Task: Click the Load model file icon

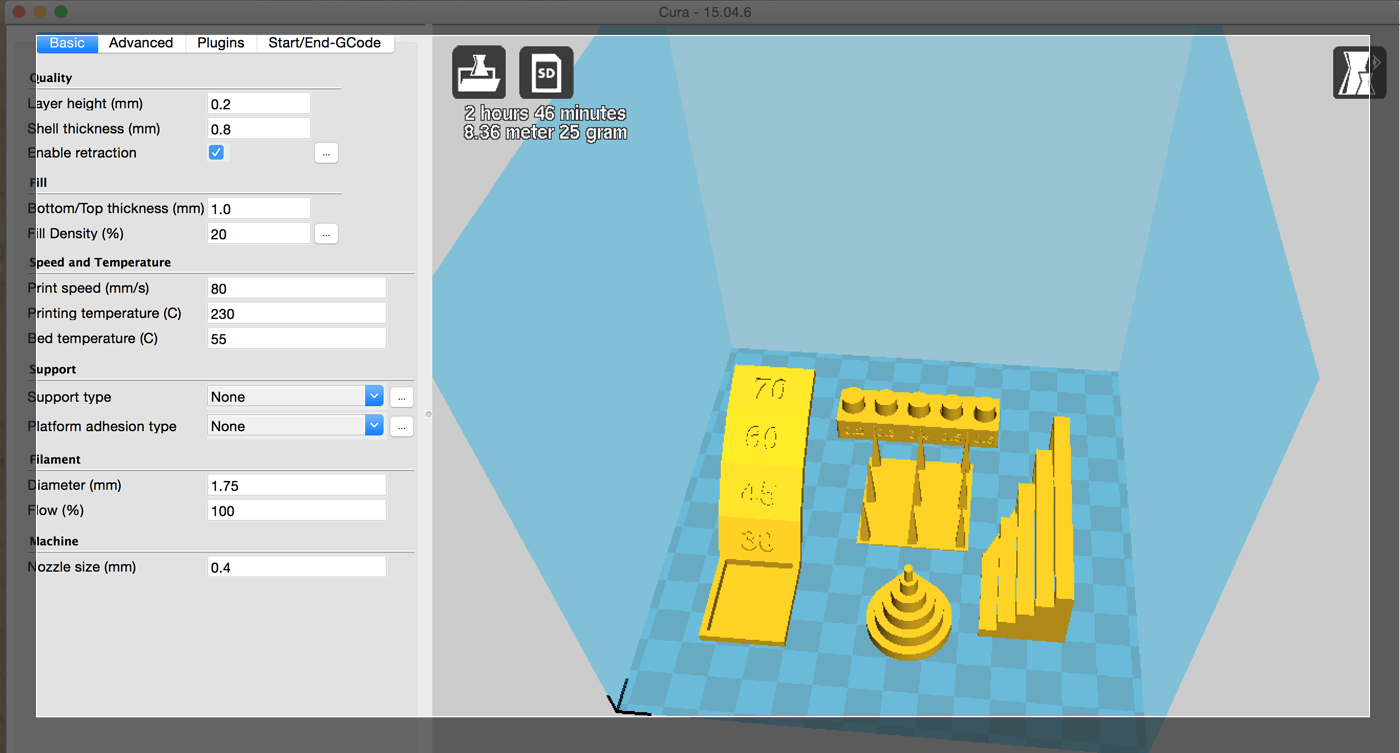Action: [479, 72]
